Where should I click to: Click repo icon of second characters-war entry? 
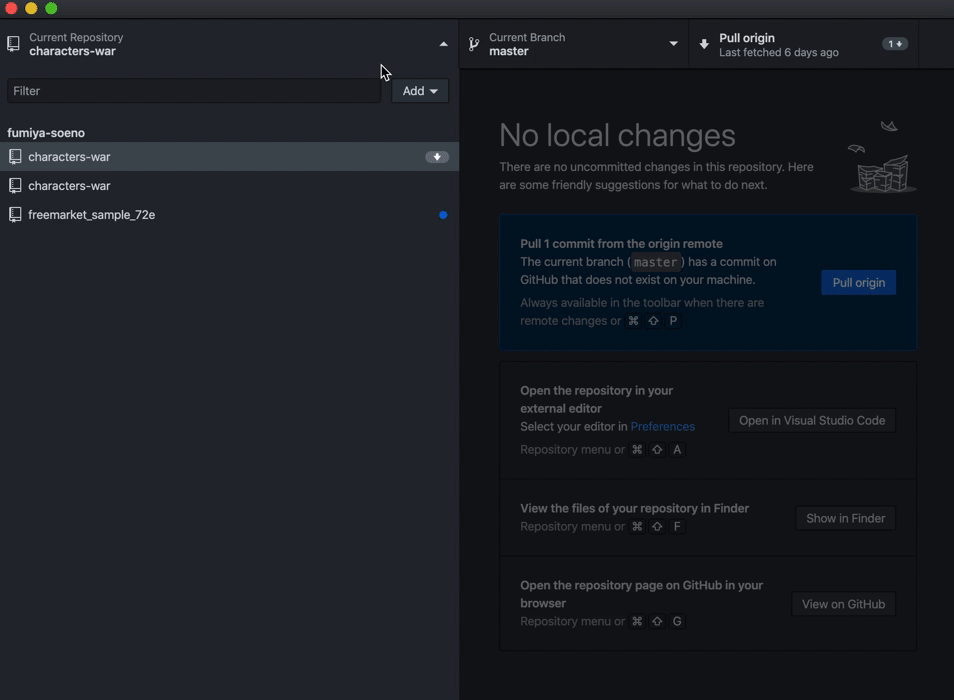pos(15,186)
